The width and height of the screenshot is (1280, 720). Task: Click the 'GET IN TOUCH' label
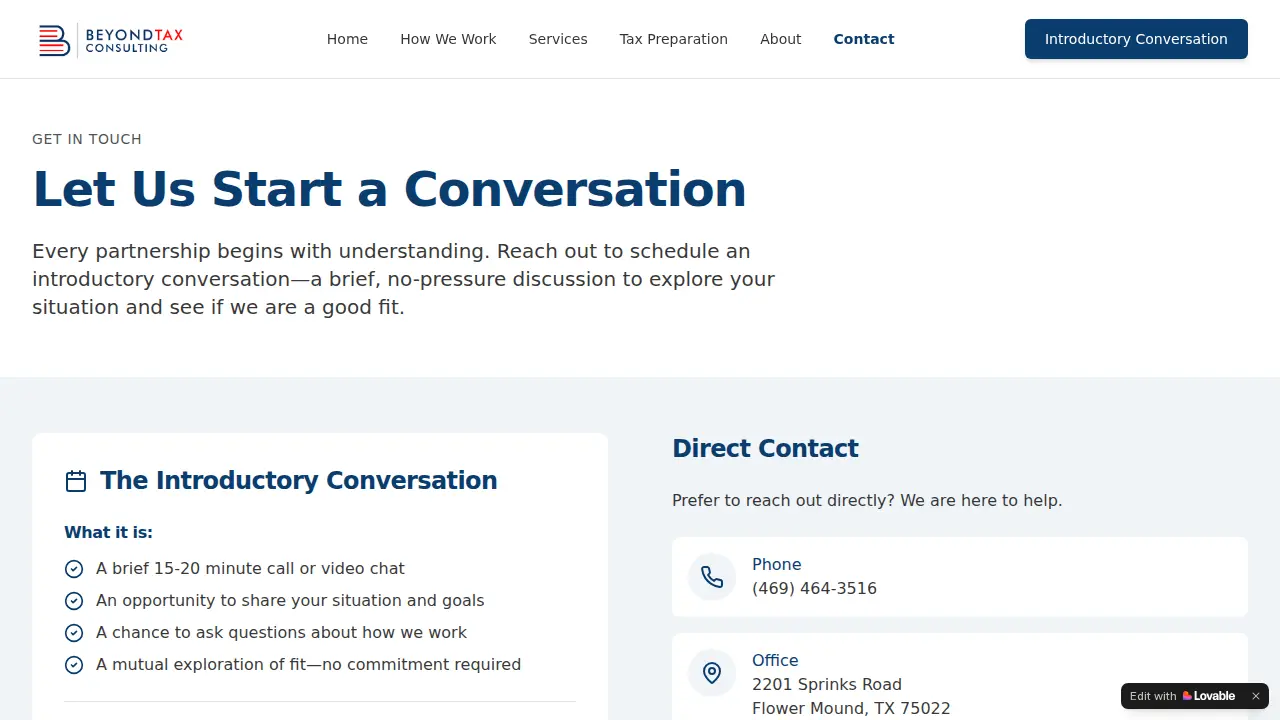(87, 139)
